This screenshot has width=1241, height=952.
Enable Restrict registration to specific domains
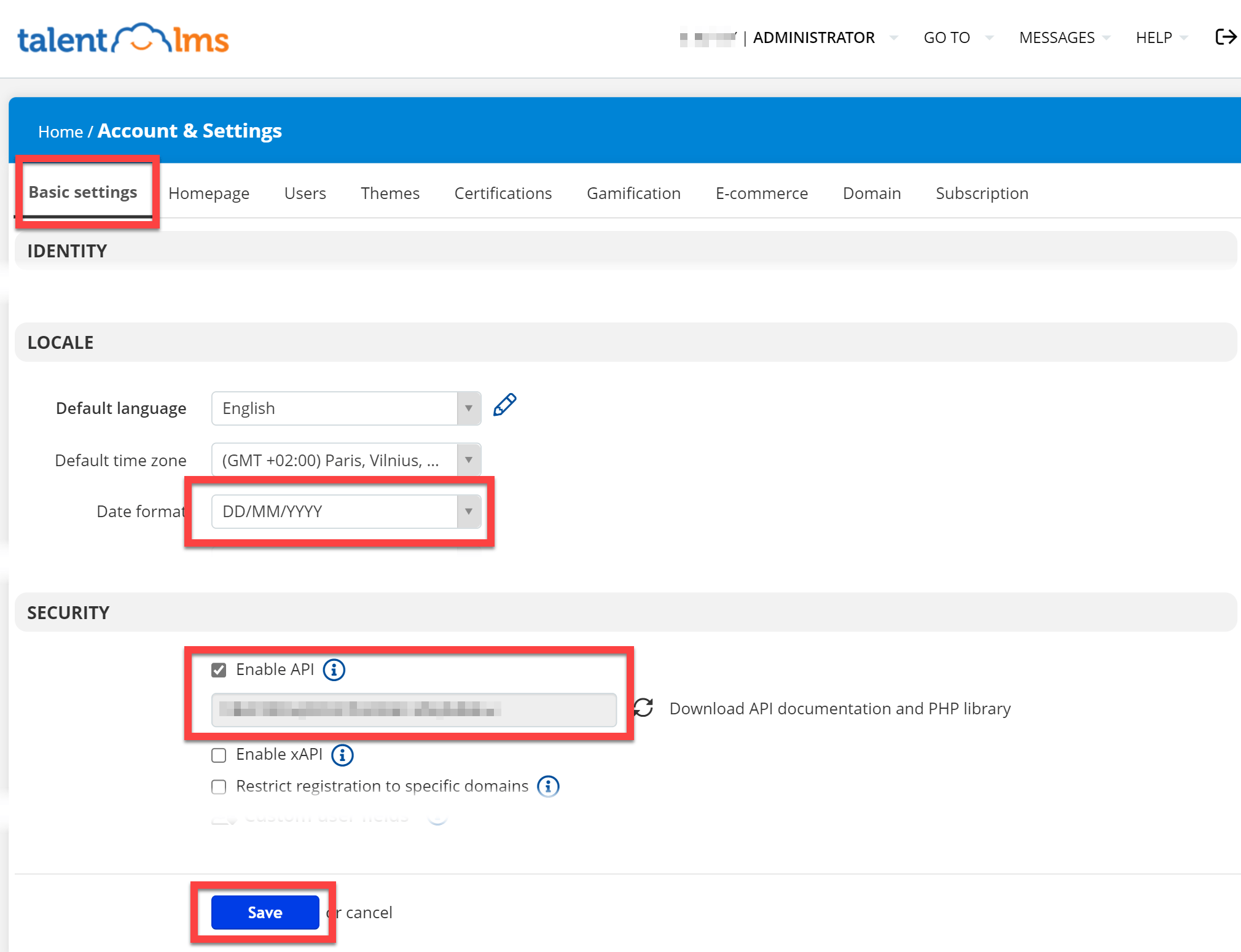[219, 787]
